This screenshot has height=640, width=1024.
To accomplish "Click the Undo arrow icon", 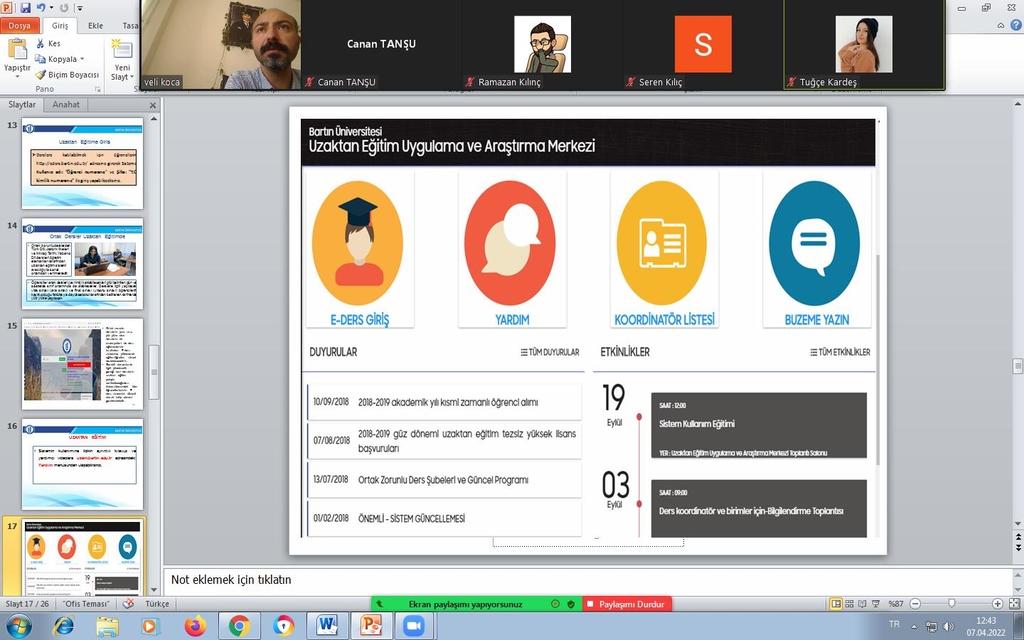I will (x=42, y=7).
